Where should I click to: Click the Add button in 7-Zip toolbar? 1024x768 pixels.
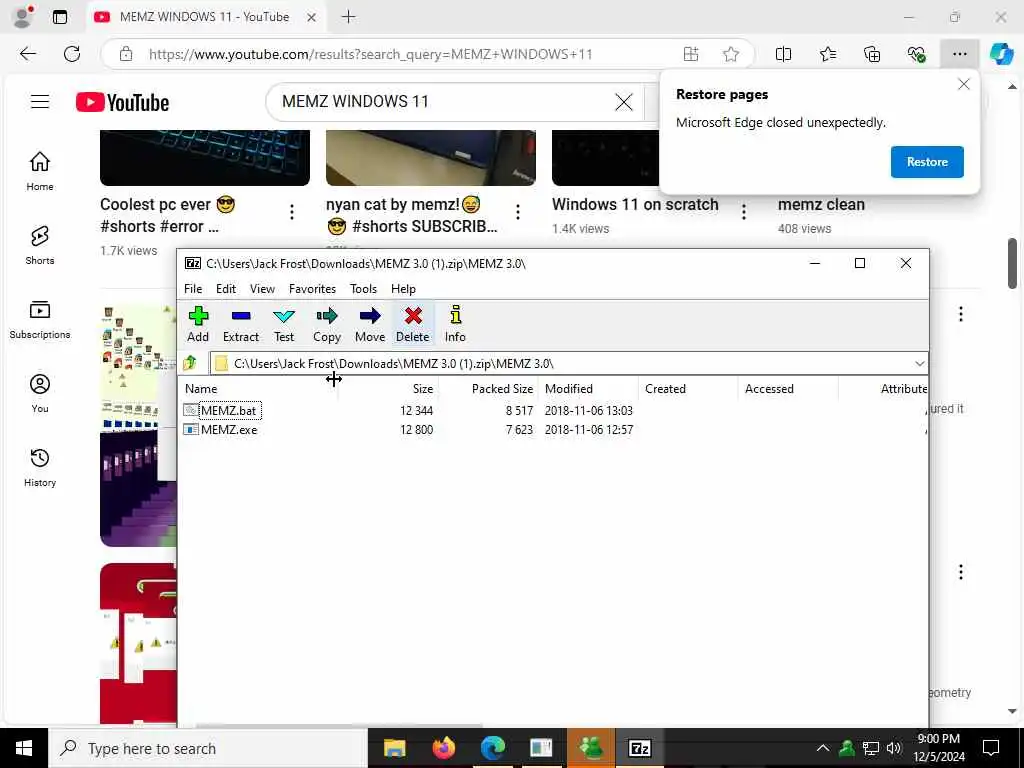(x=198, y=324)
